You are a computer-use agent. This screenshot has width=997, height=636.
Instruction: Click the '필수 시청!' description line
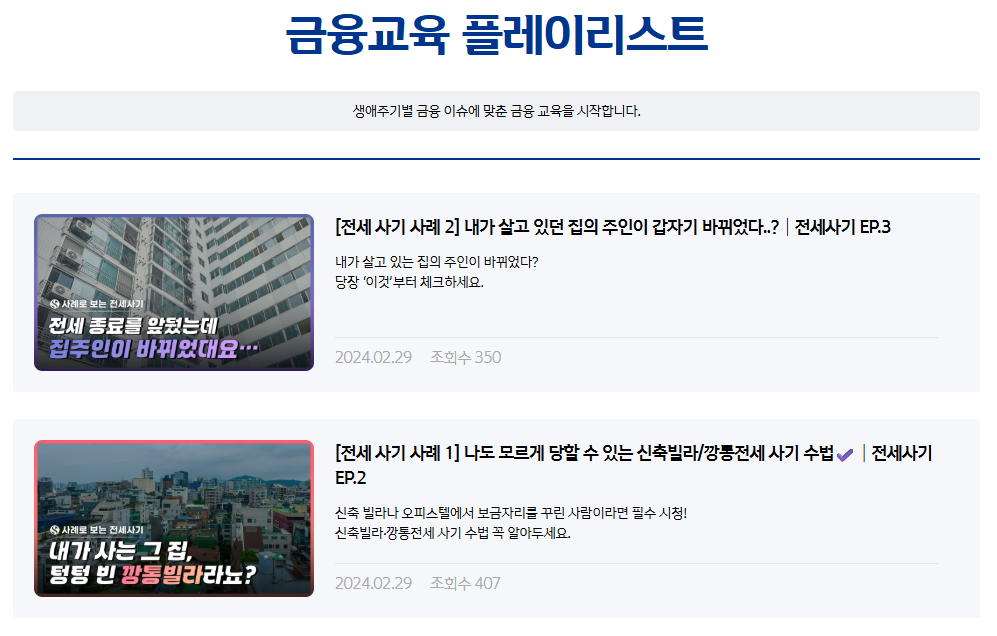coord(511,513)
